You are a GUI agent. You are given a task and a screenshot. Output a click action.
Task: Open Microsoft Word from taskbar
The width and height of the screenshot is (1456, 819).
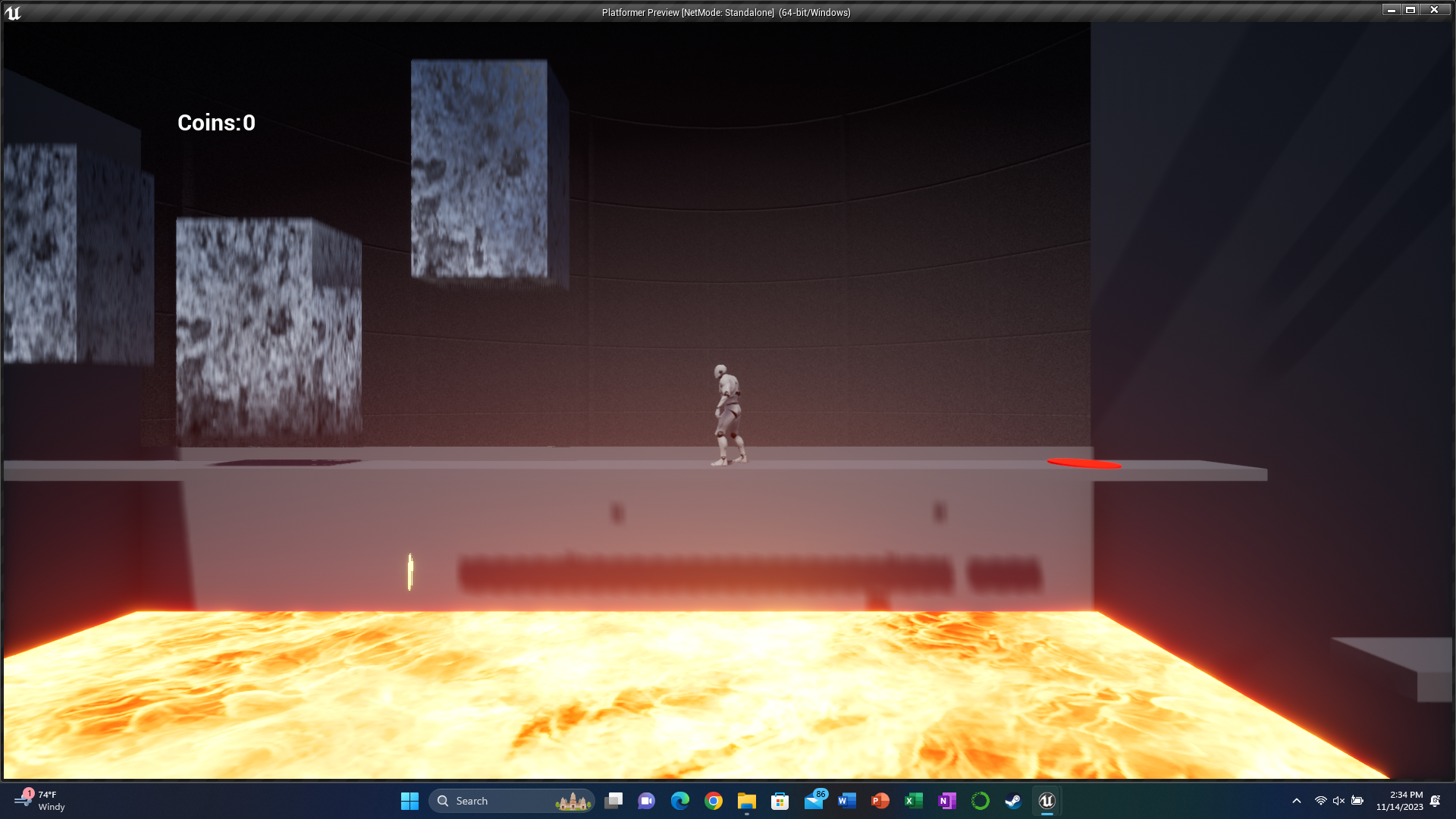pos(847,801)
